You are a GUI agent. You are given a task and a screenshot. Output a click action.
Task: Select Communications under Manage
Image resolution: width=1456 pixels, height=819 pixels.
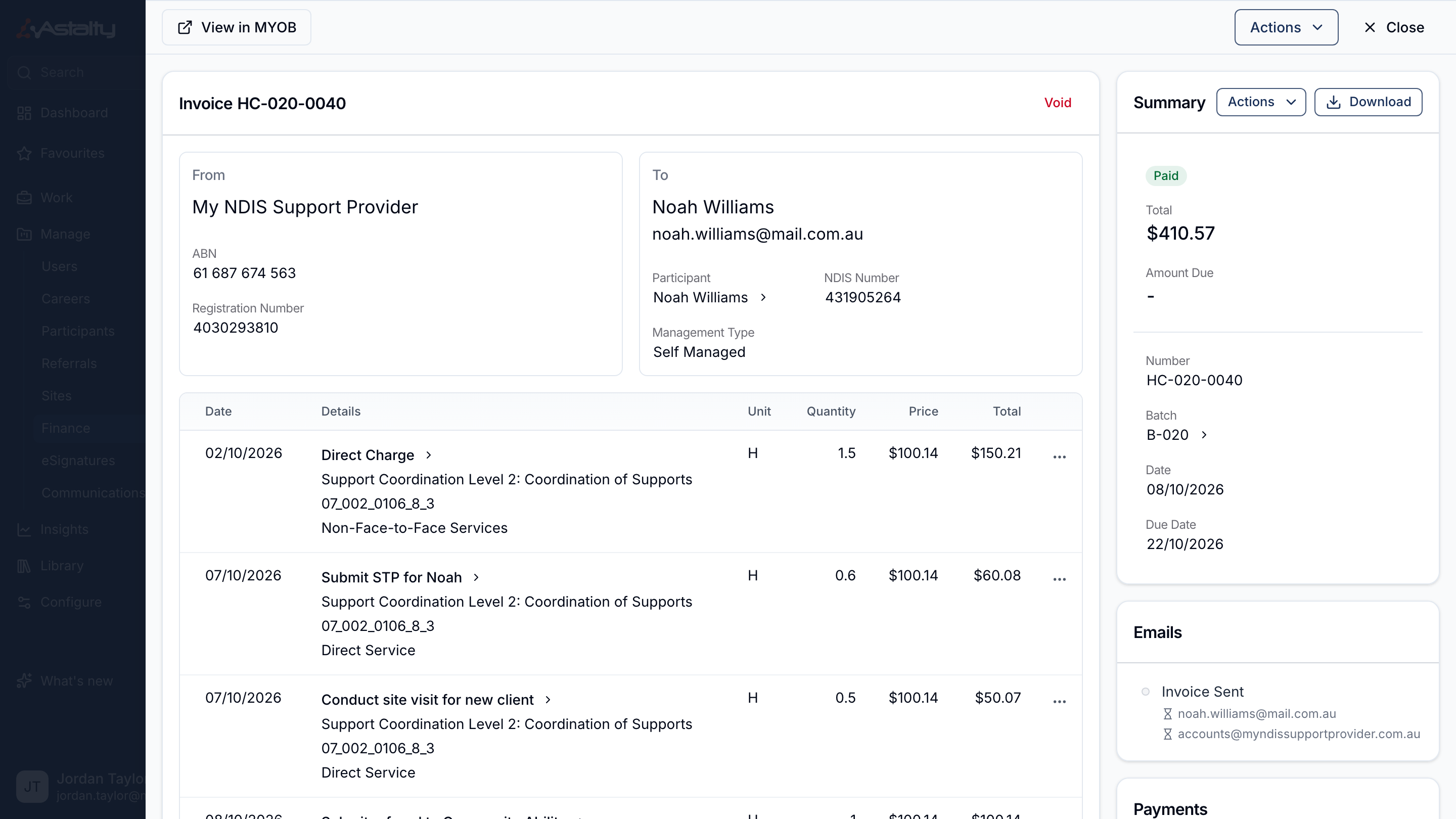93,493
